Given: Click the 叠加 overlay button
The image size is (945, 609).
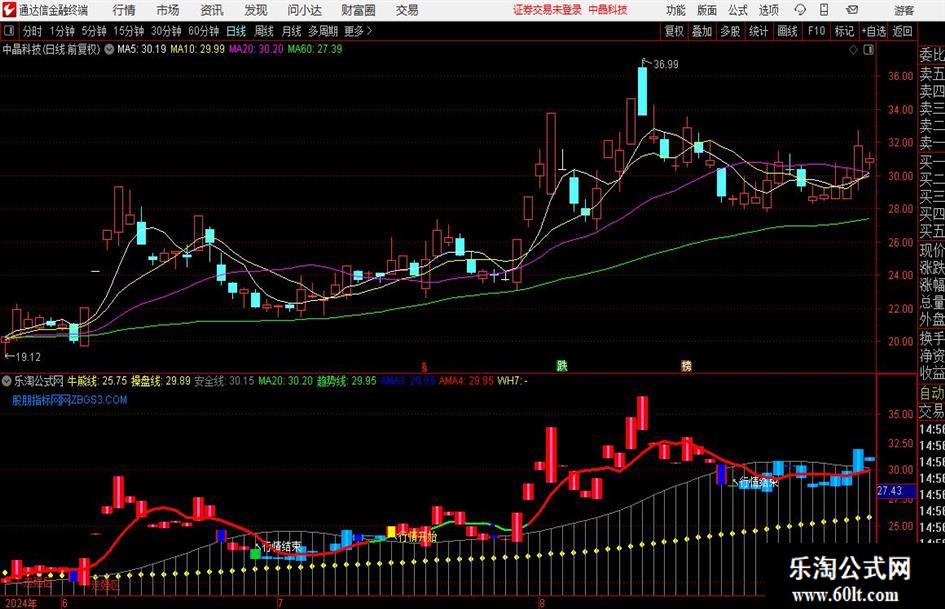Looking at the screenshot, I should (702, 31).
